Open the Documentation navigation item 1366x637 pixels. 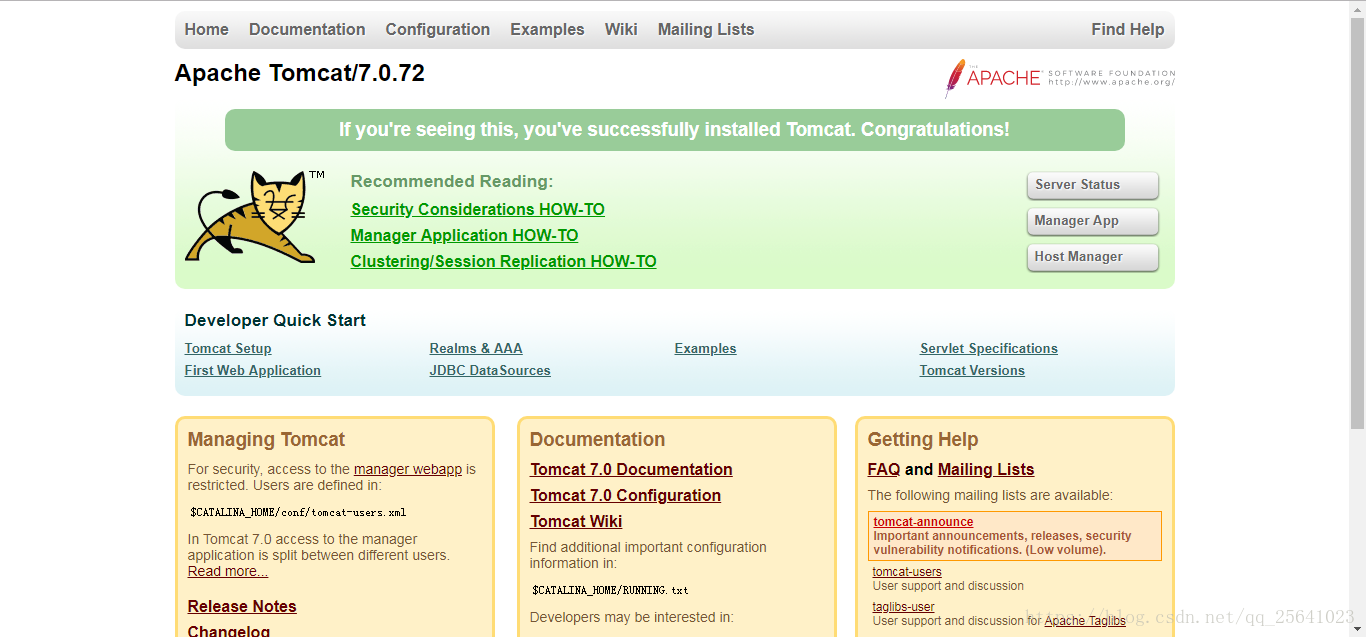click(307, 29)
